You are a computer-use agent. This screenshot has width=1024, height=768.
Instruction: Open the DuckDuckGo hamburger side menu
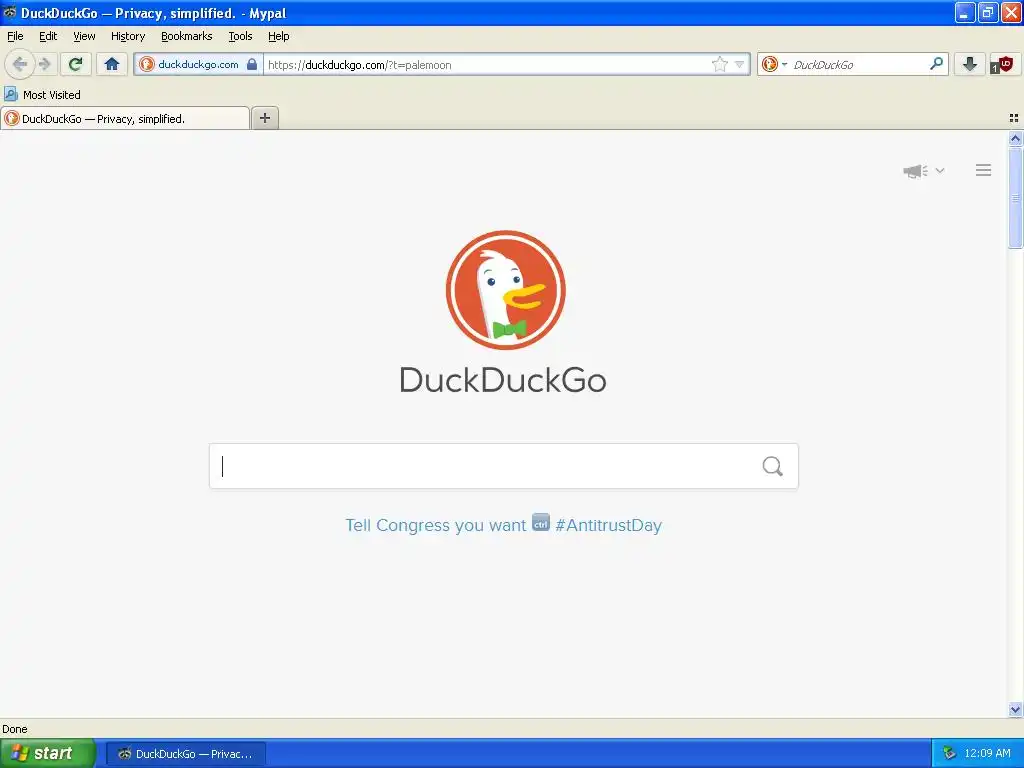[x=984, y=170]
